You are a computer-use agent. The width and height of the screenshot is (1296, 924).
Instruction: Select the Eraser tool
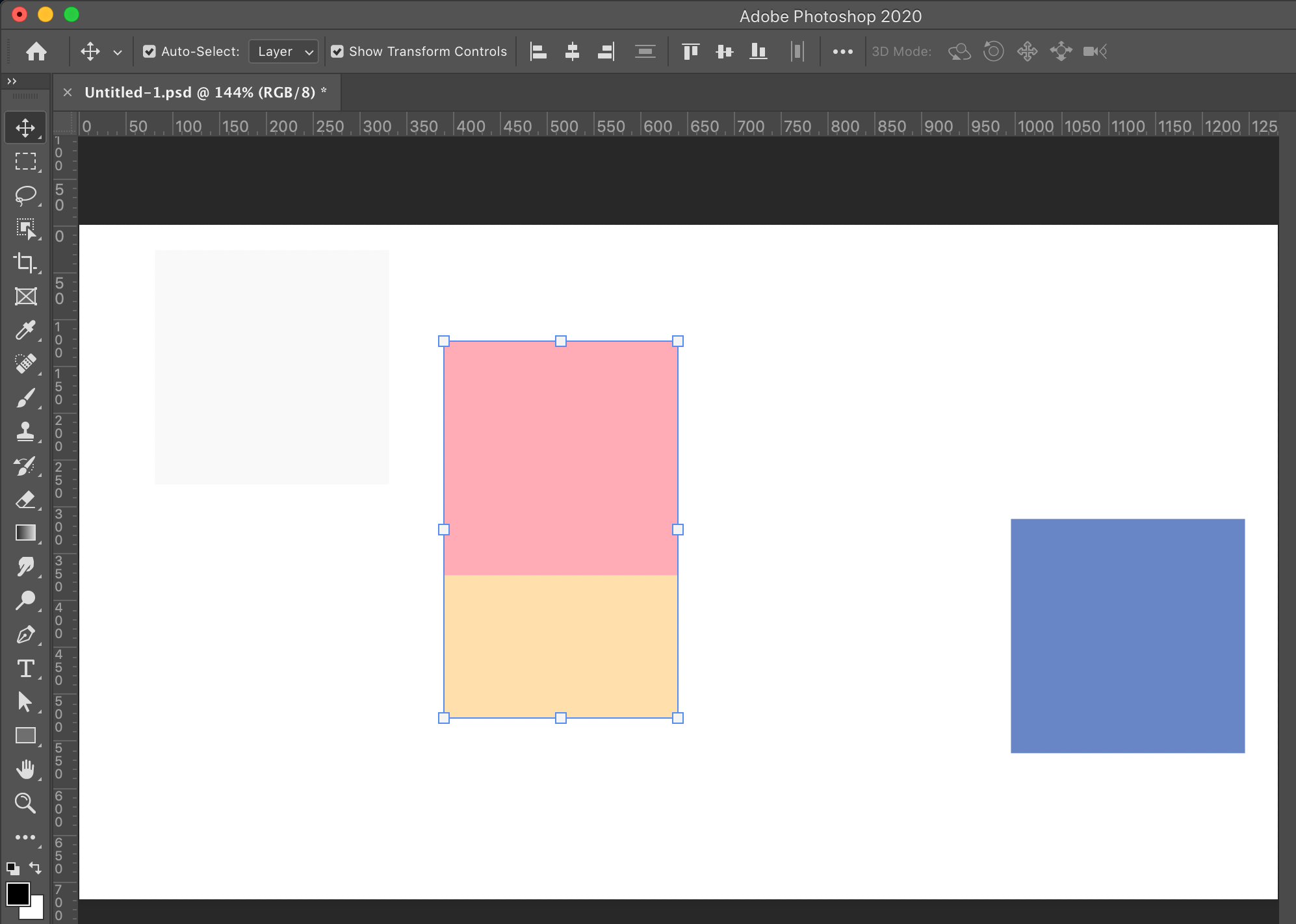25,500
